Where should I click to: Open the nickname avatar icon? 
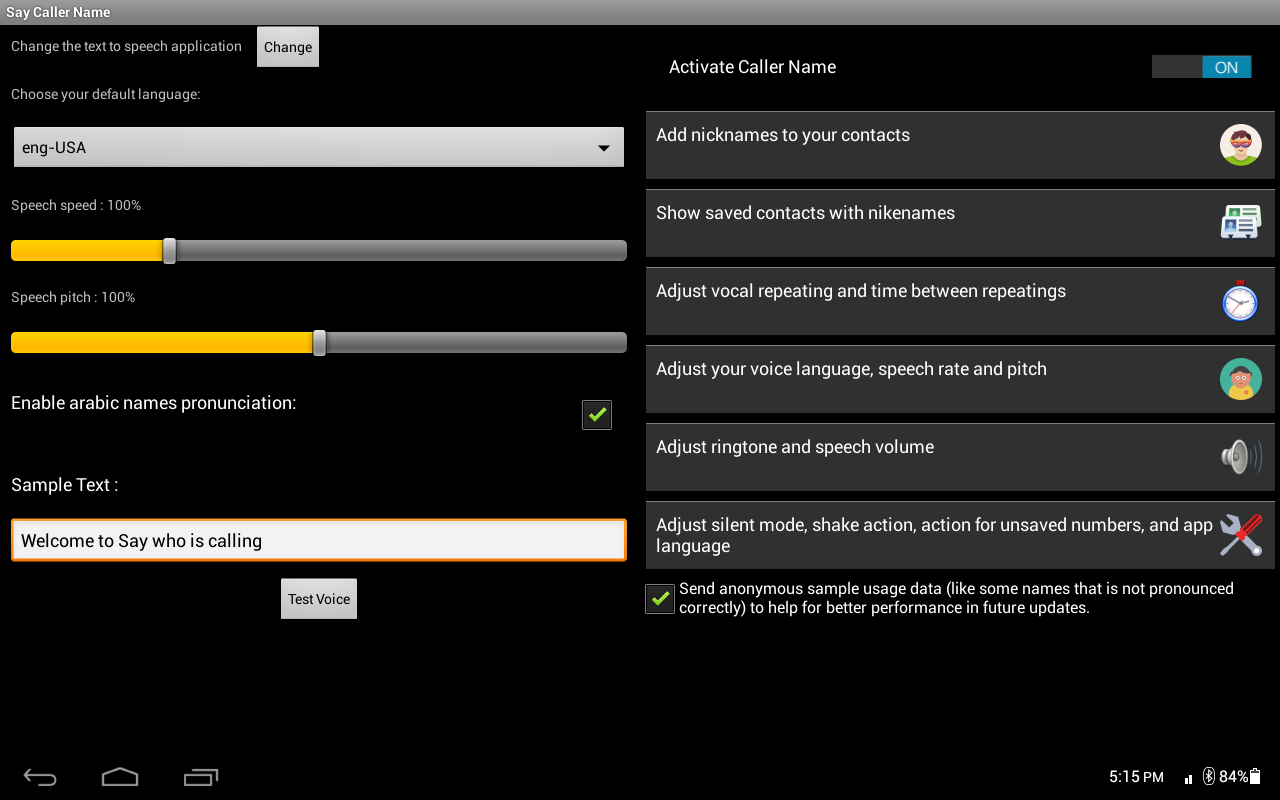[1240, 145]
